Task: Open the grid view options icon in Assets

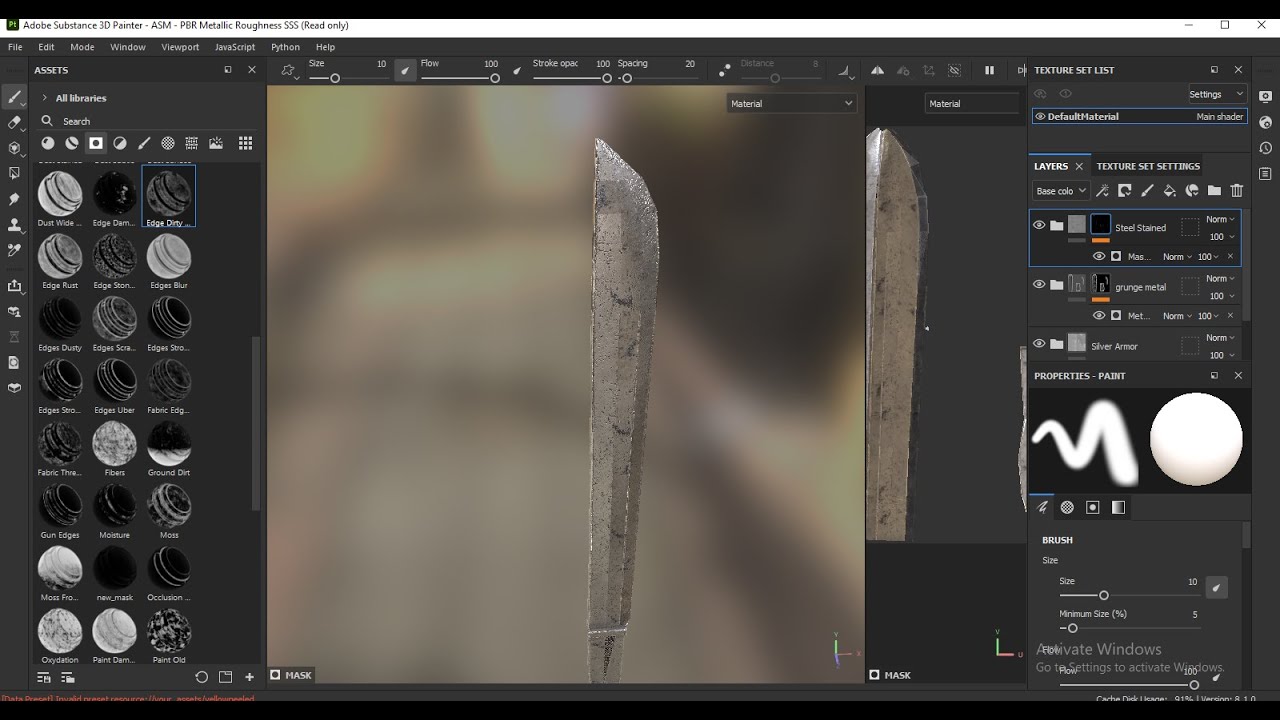Action: tap(245, 143)
